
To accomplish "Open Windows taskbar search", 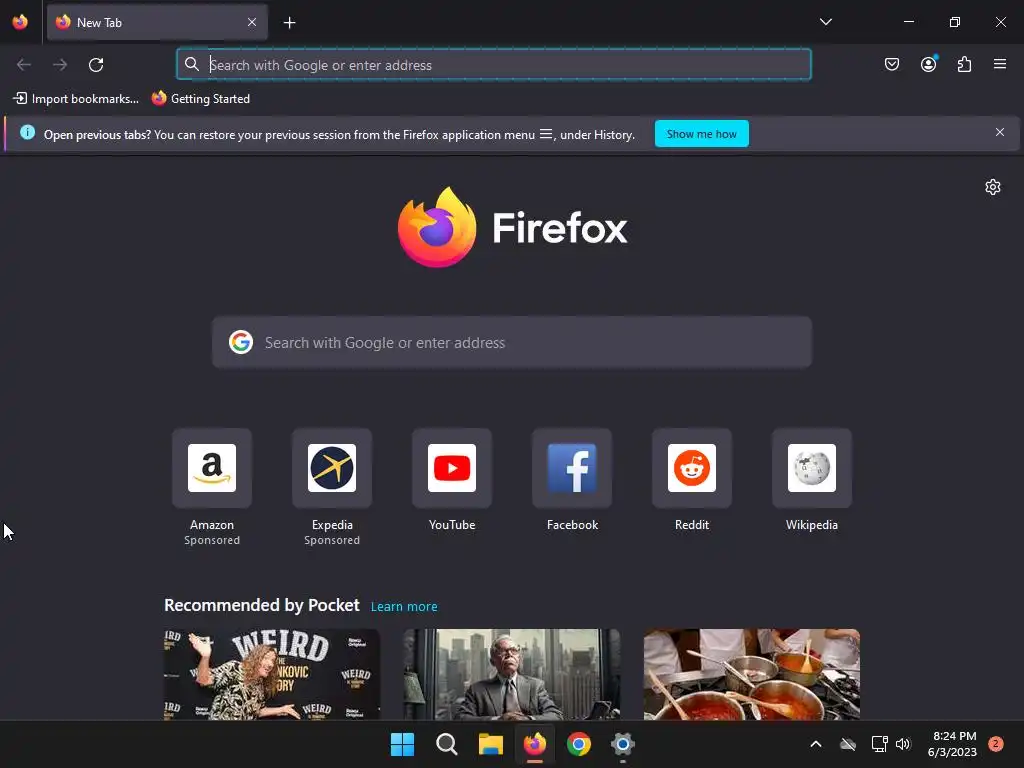I will pyautogui.click(x=447, y=744).
